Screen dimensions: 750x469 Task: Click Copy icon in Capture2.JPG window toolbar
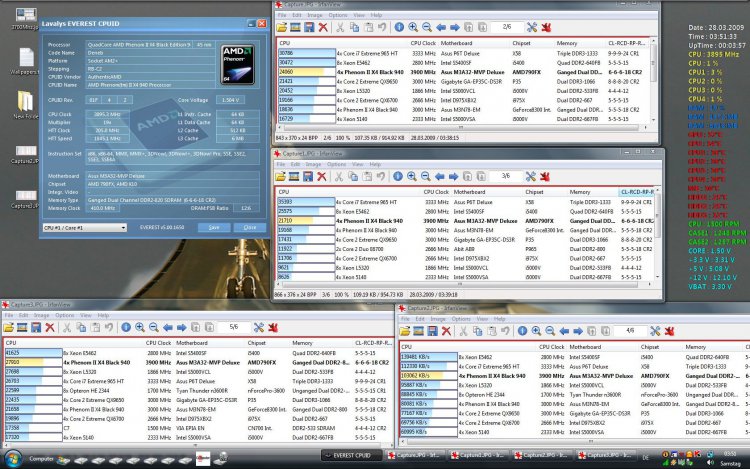coord(477,331)
